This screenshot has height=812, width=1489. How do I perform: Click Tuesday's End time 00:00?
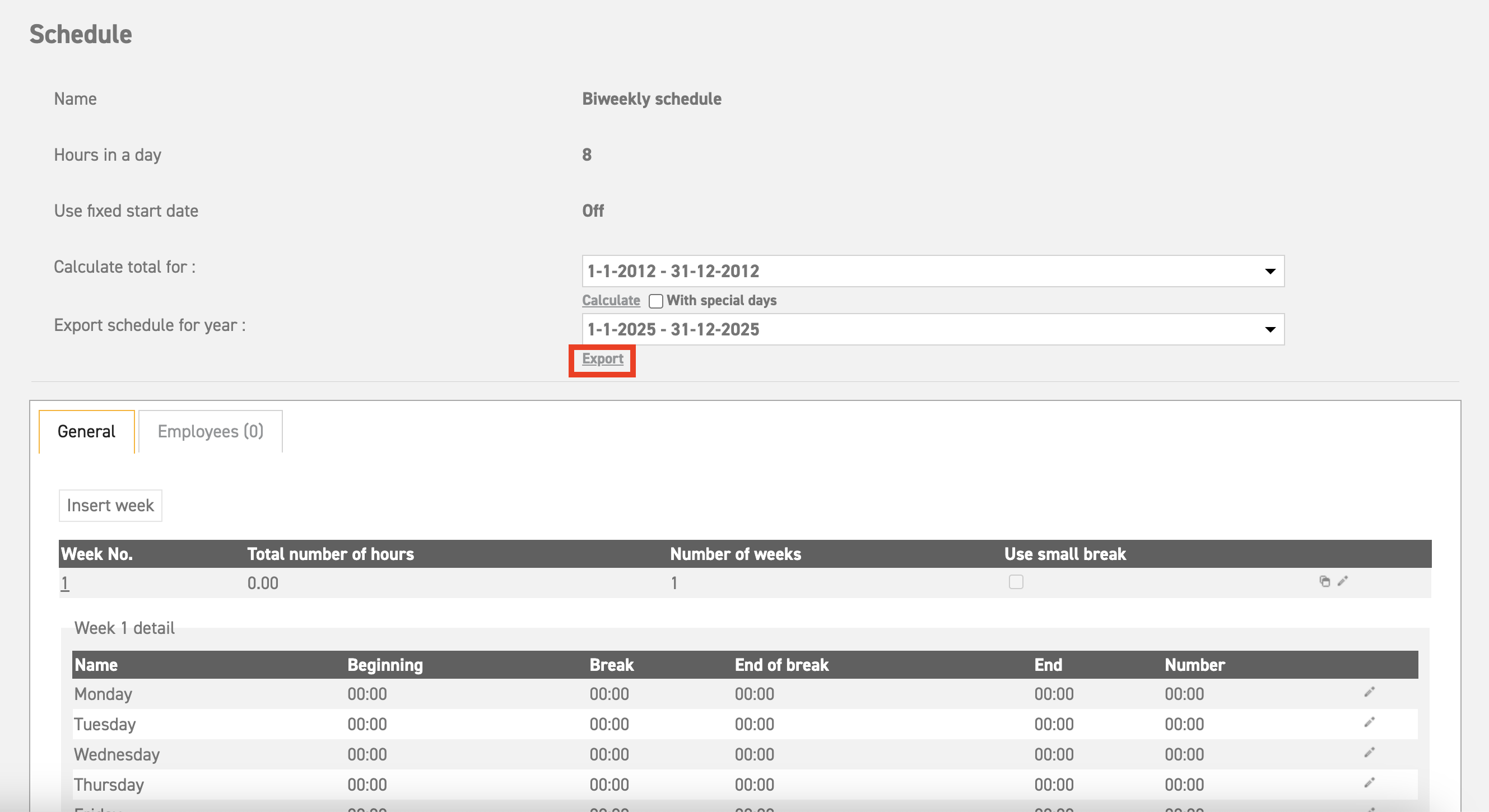click(1054, 724)
